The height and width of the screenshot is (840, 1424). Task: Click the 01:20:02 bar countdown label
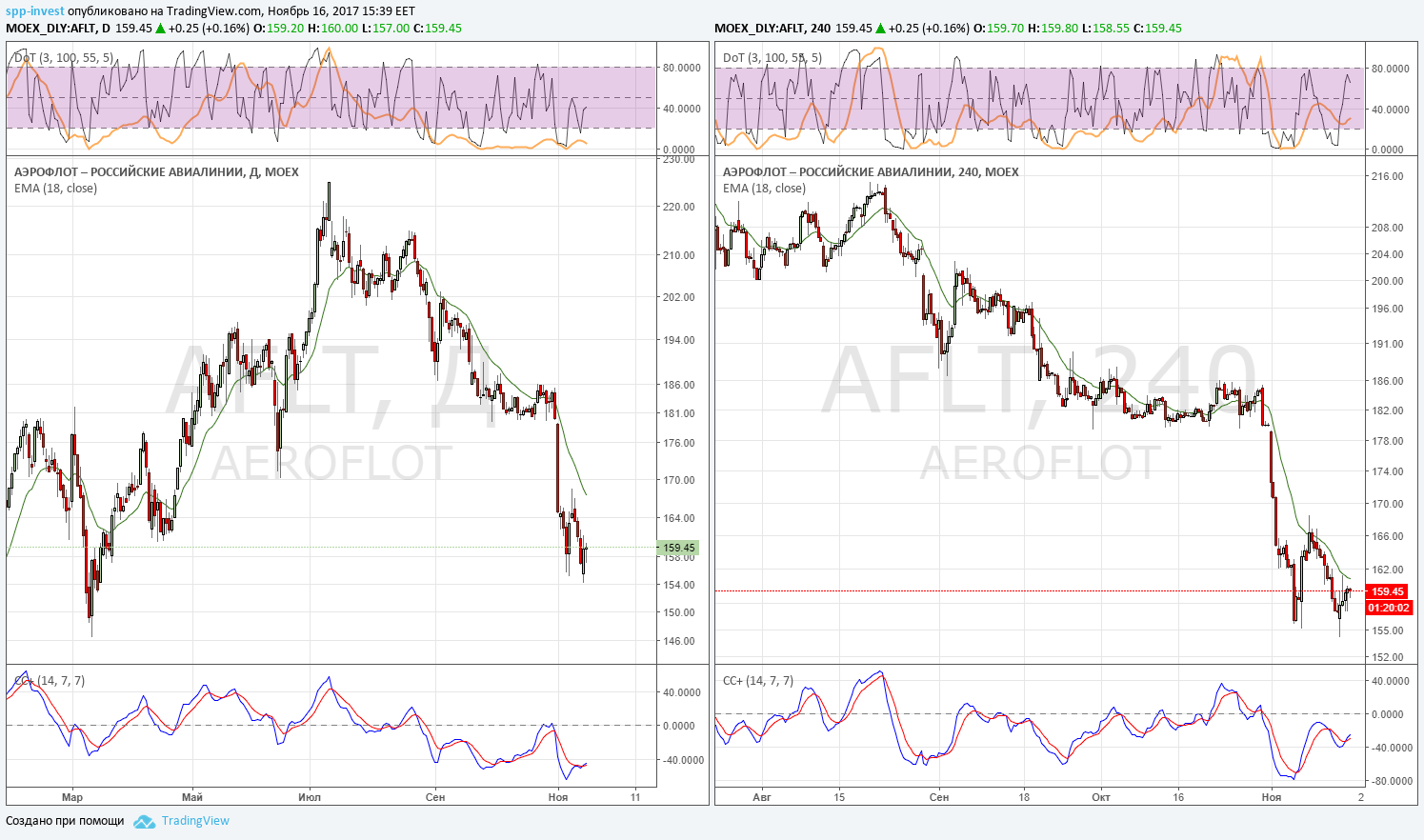[x=1388, y=608]
